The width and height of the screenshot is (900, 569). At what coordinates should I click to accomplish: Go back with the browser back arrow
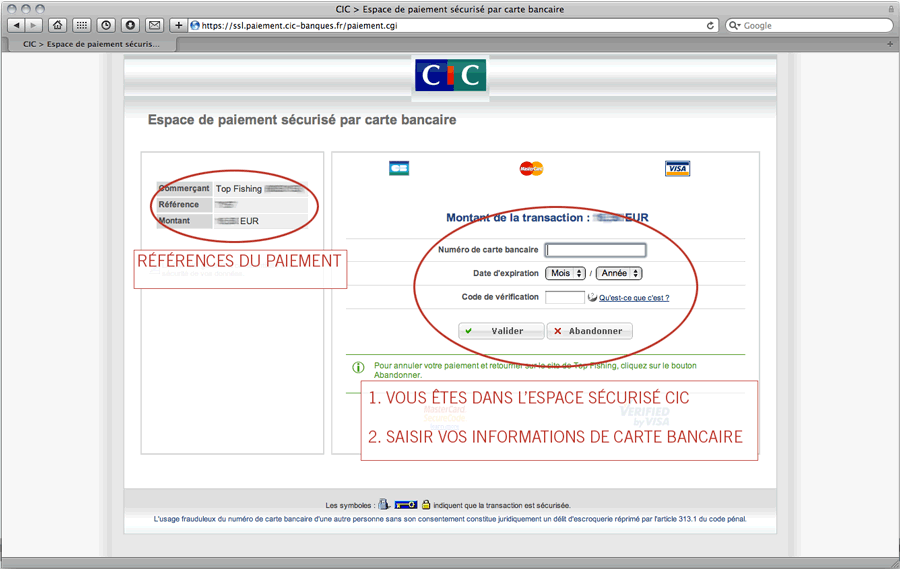pyautogui.click(x=16, y=25)
